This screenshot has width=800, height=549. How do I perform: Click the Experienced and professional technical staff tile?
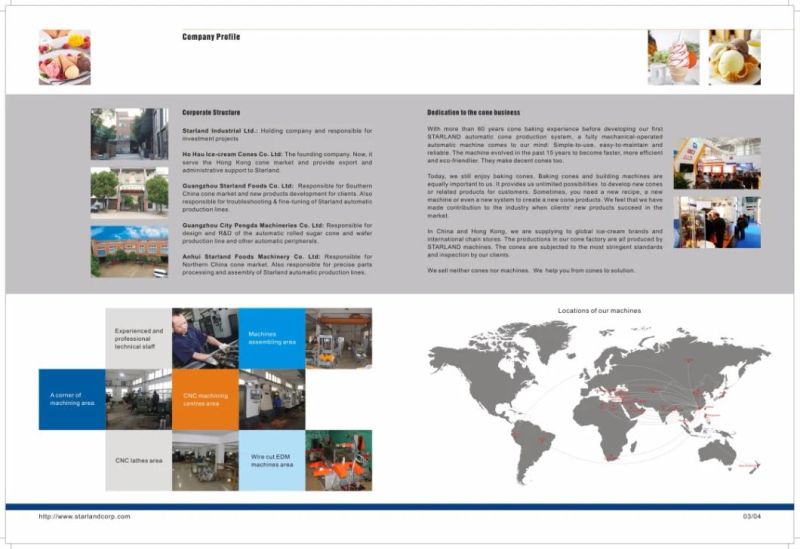pyautogui.click(x=139, y=338)
